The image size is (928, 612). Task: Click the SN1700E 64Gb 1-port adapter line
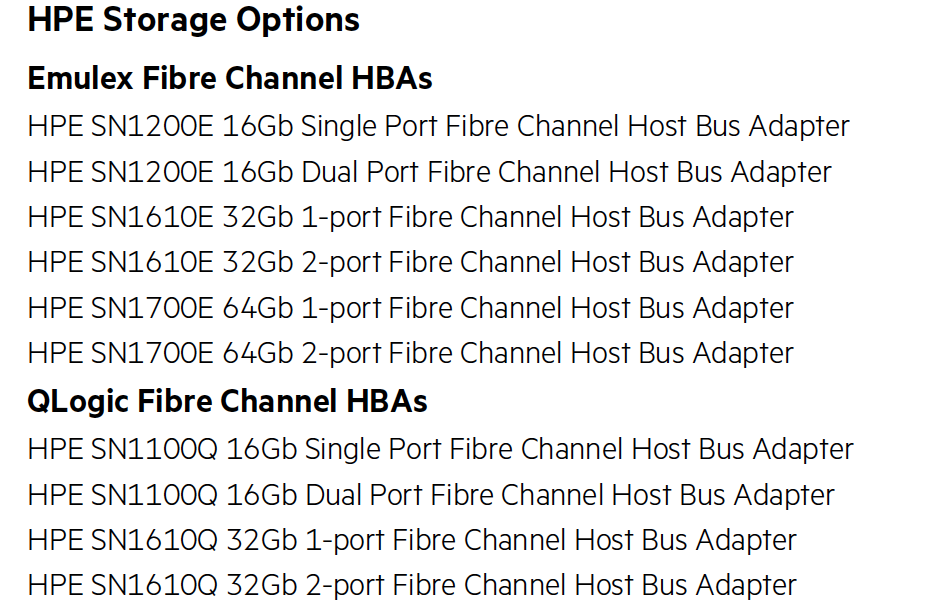[411, 308]
